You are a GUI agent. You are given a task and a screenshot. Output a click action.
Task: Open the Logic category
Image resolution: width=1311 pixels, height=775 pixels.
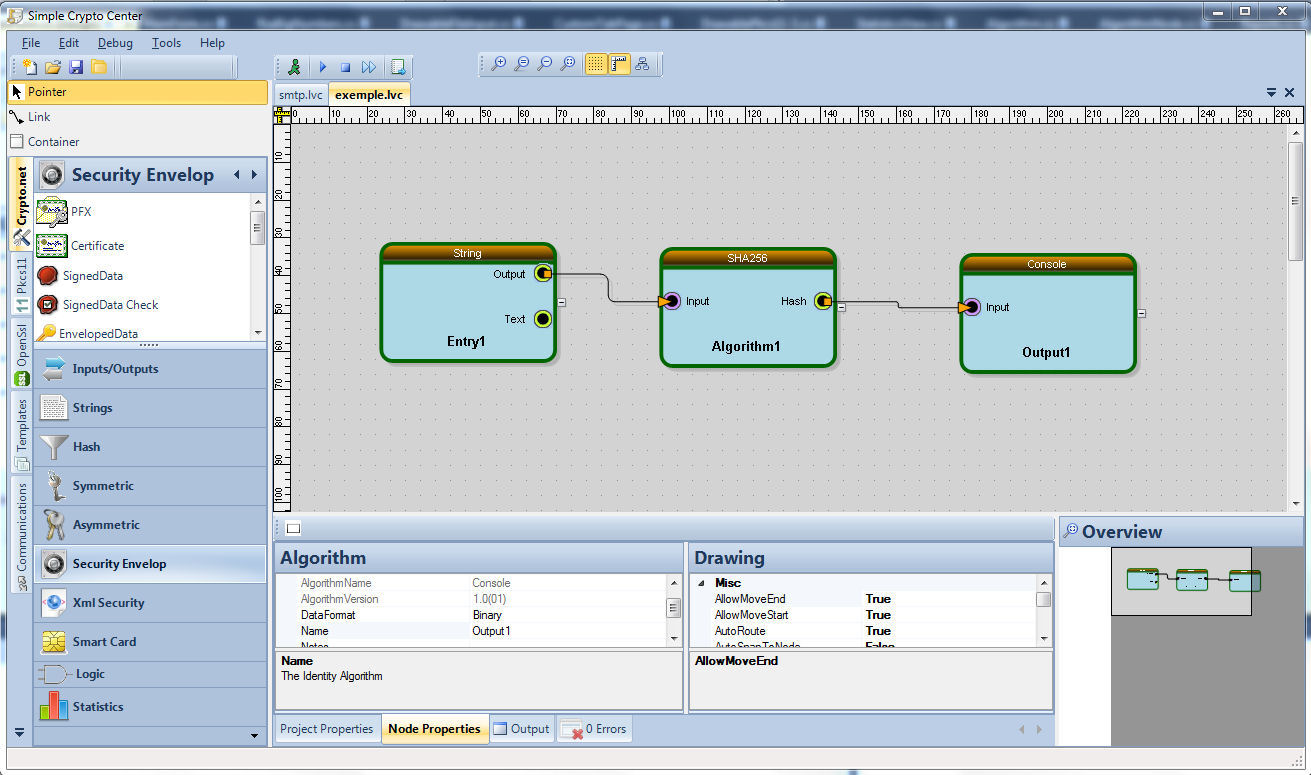coord(150,674)
